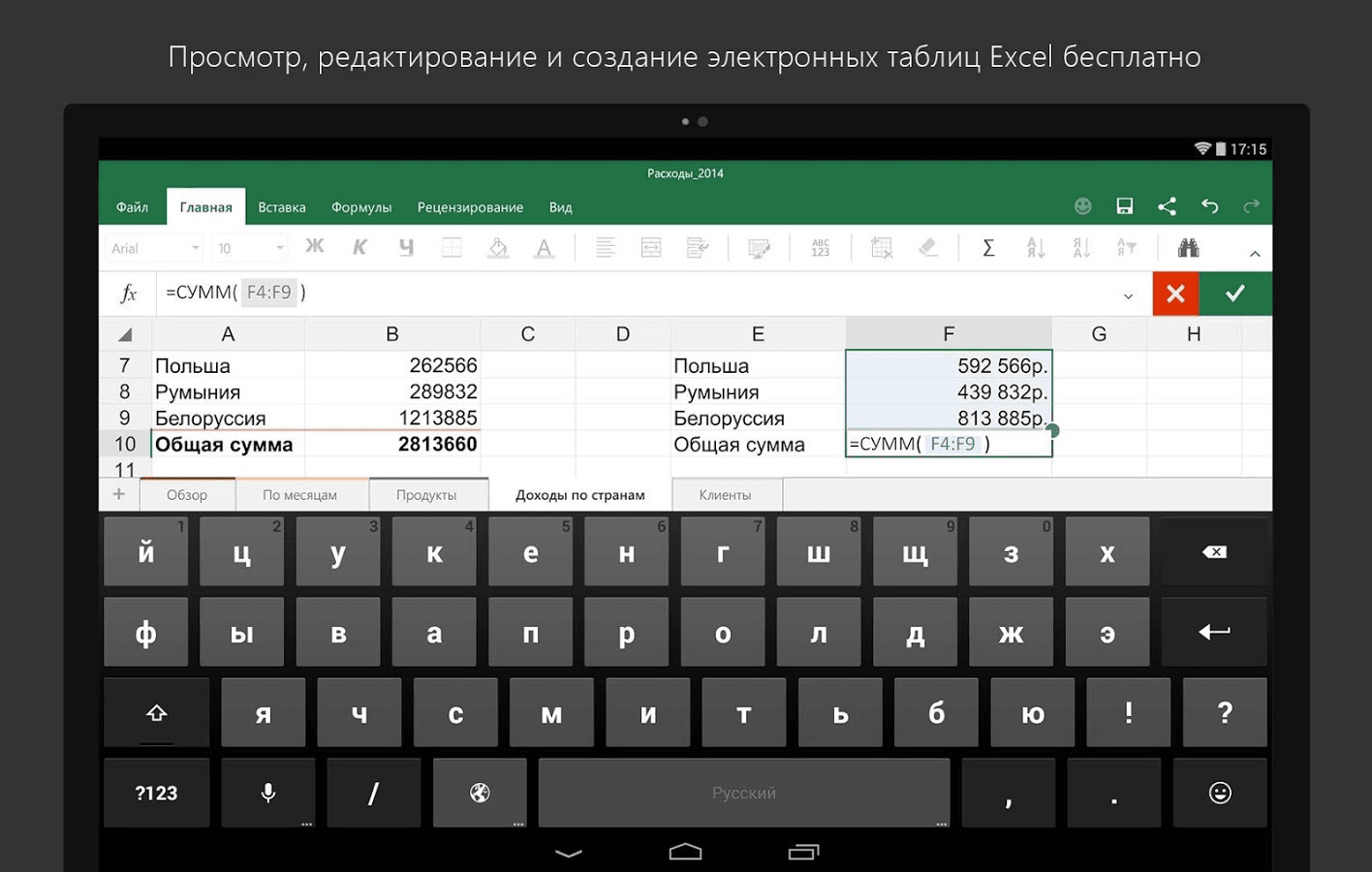This screenshot has height=872, width=1372.
Task: Toggle bold formatting (Ж)
Action: [315, 247]
